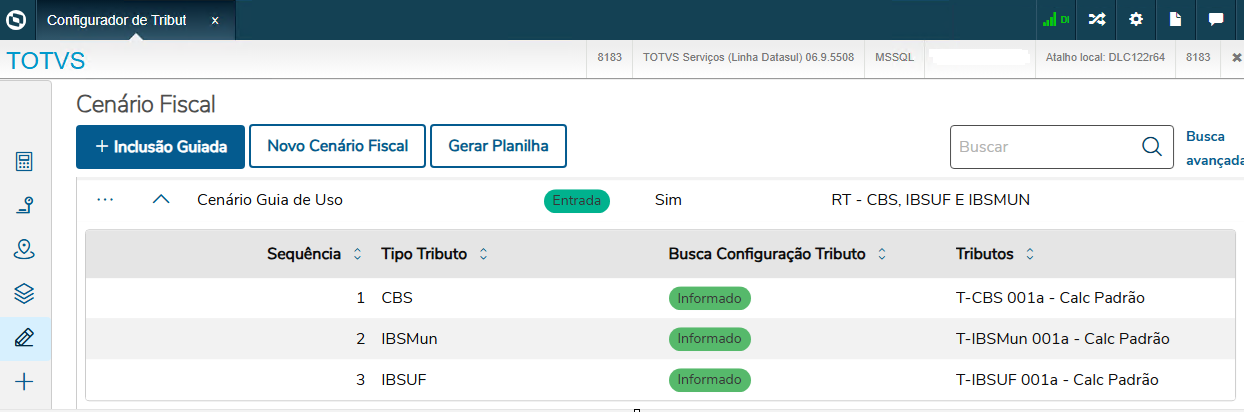The width and height of the screenshot is (1244, 412).
Task: Close the Configurador de Tribut tab
Action: pyautogui.click(x=215, y=20)
